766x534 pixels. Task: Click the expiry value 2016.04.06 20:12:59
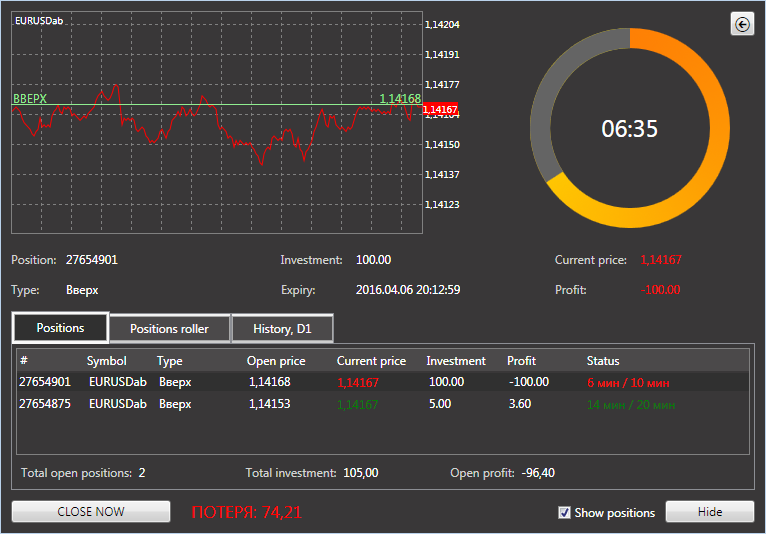pyautogui.click(x=408, y=290)
